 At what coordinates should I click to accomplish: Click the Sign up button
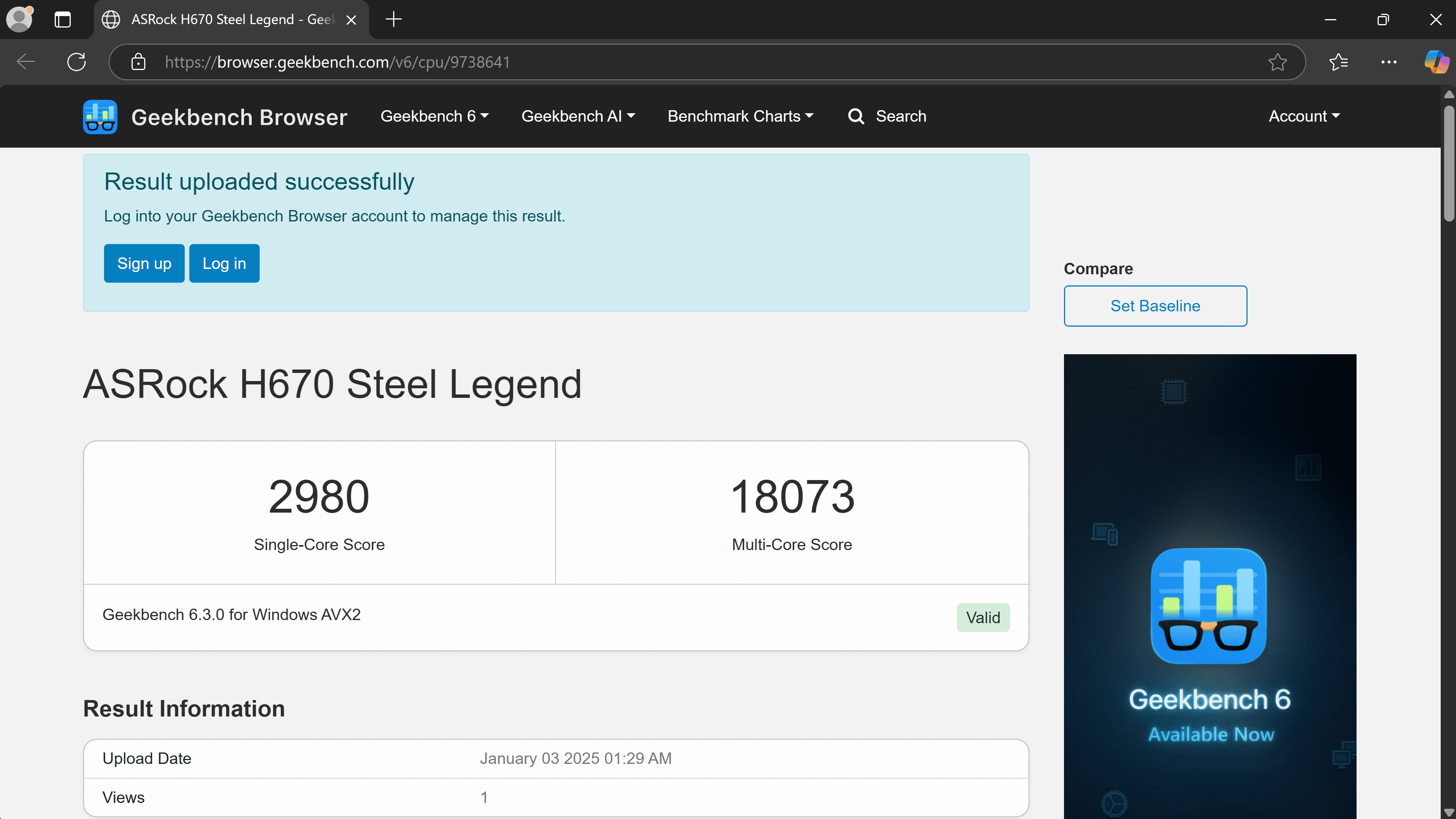144,264
